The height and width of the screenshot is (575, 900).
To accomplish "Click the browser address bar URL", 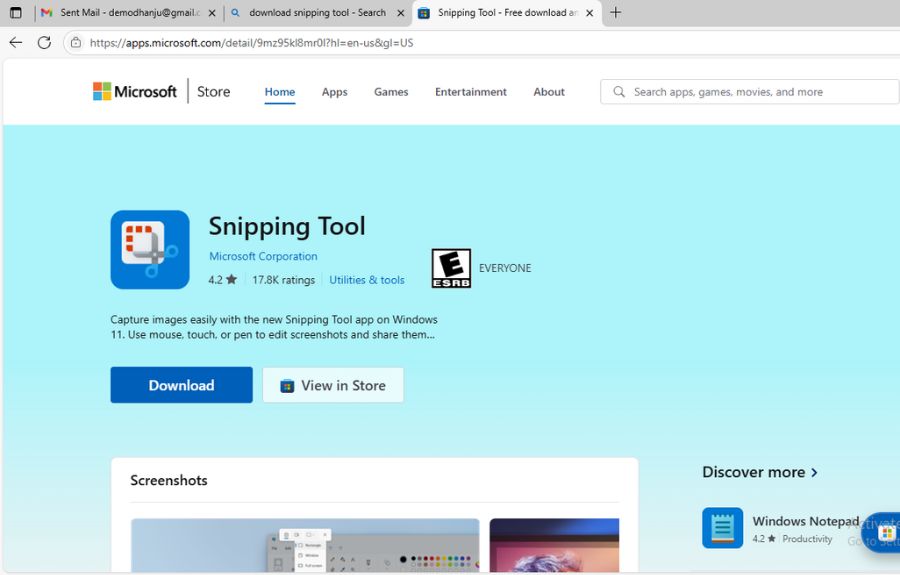I will coord(251,43).
